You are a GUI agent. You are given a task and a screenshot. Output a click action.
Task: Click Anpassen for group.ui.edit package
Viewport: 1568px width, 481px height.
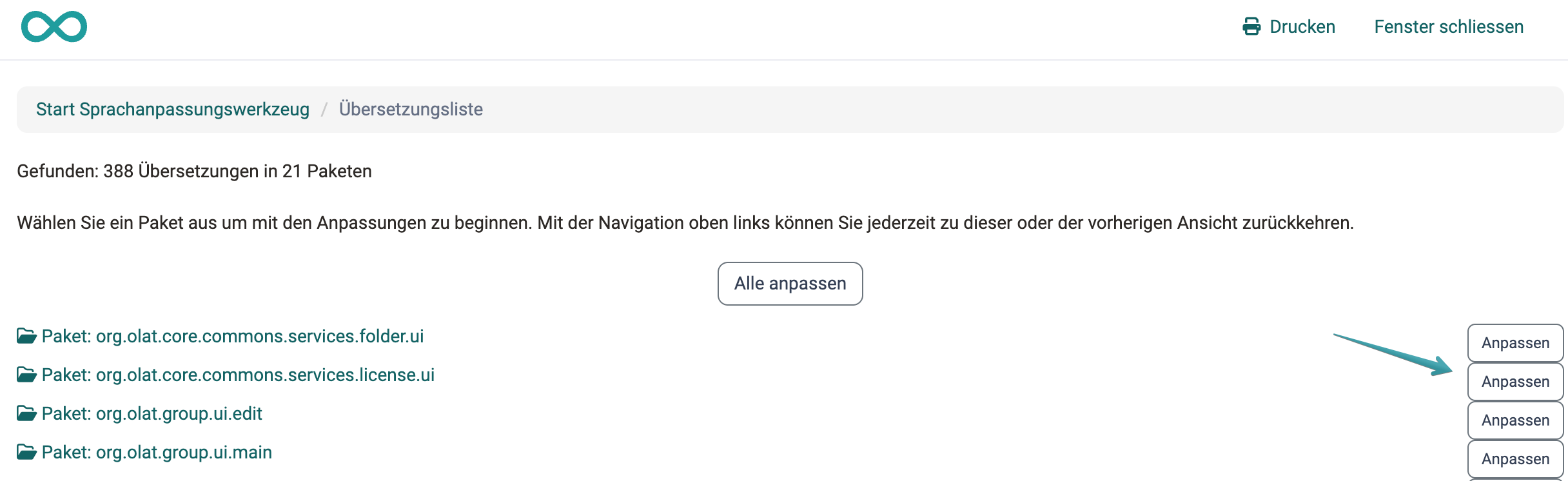(x=1516, y=420)
